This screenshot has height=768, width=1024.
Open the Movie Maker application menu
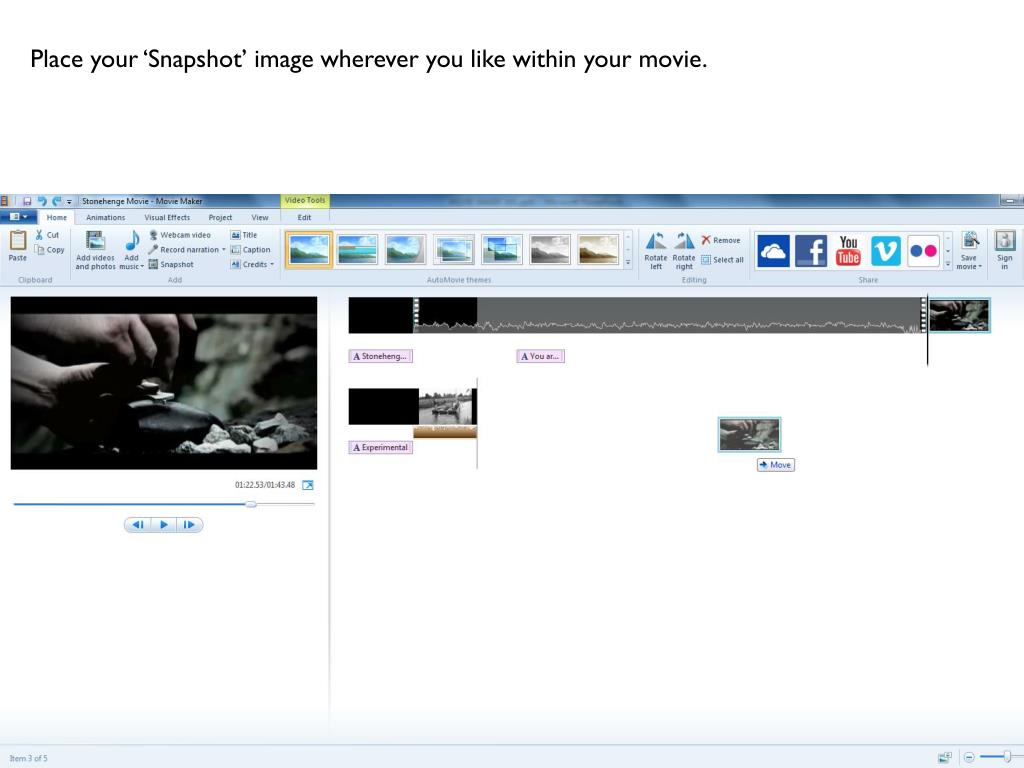18,217
